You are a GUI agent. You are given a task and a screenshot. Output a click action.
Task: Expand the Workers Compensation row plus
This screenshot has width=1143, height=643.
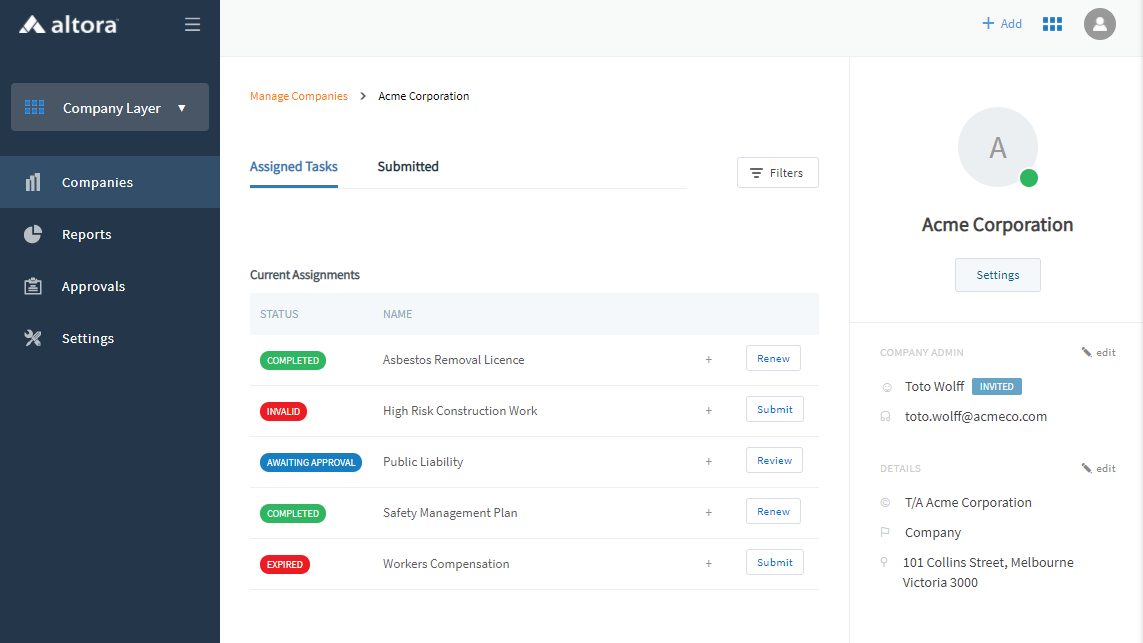709,564
